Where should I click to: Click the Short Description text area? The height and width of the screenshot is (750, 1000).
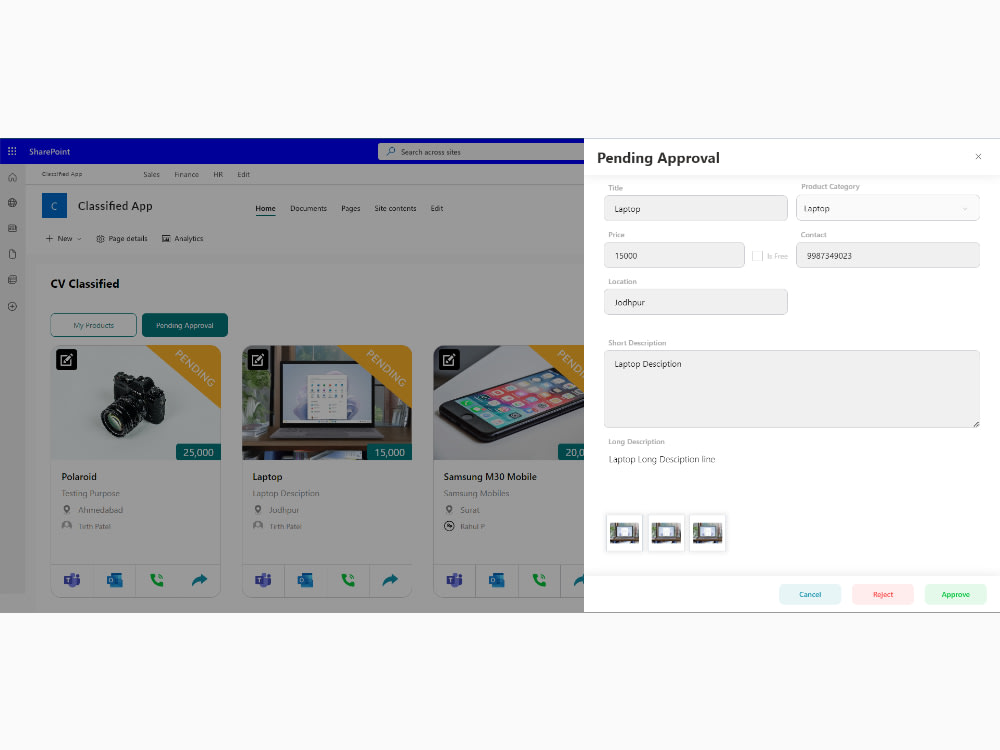click(792, 389)
